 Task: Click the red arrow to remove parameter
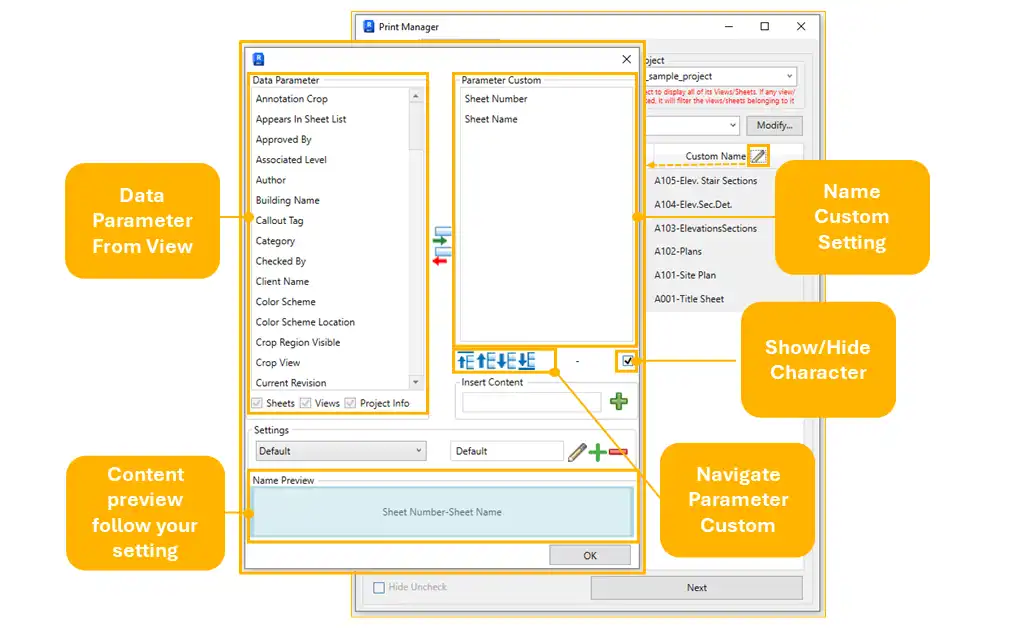pyautogui.click(x=441, y=259)
